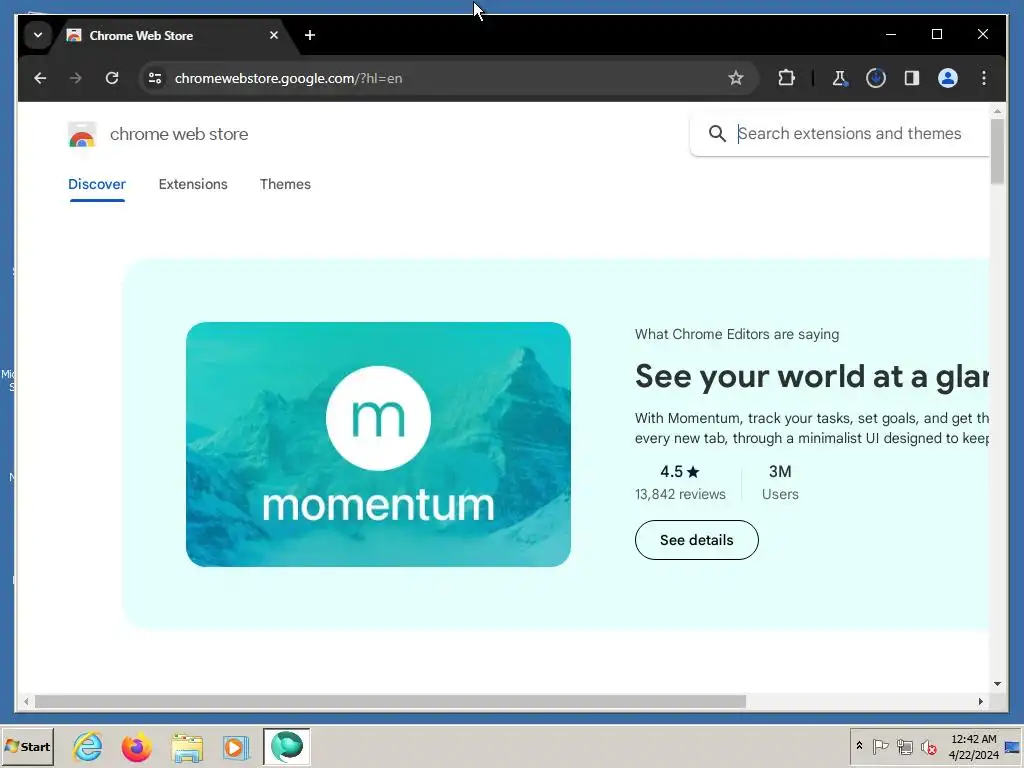Select the Discover tab

coord(97,185)
